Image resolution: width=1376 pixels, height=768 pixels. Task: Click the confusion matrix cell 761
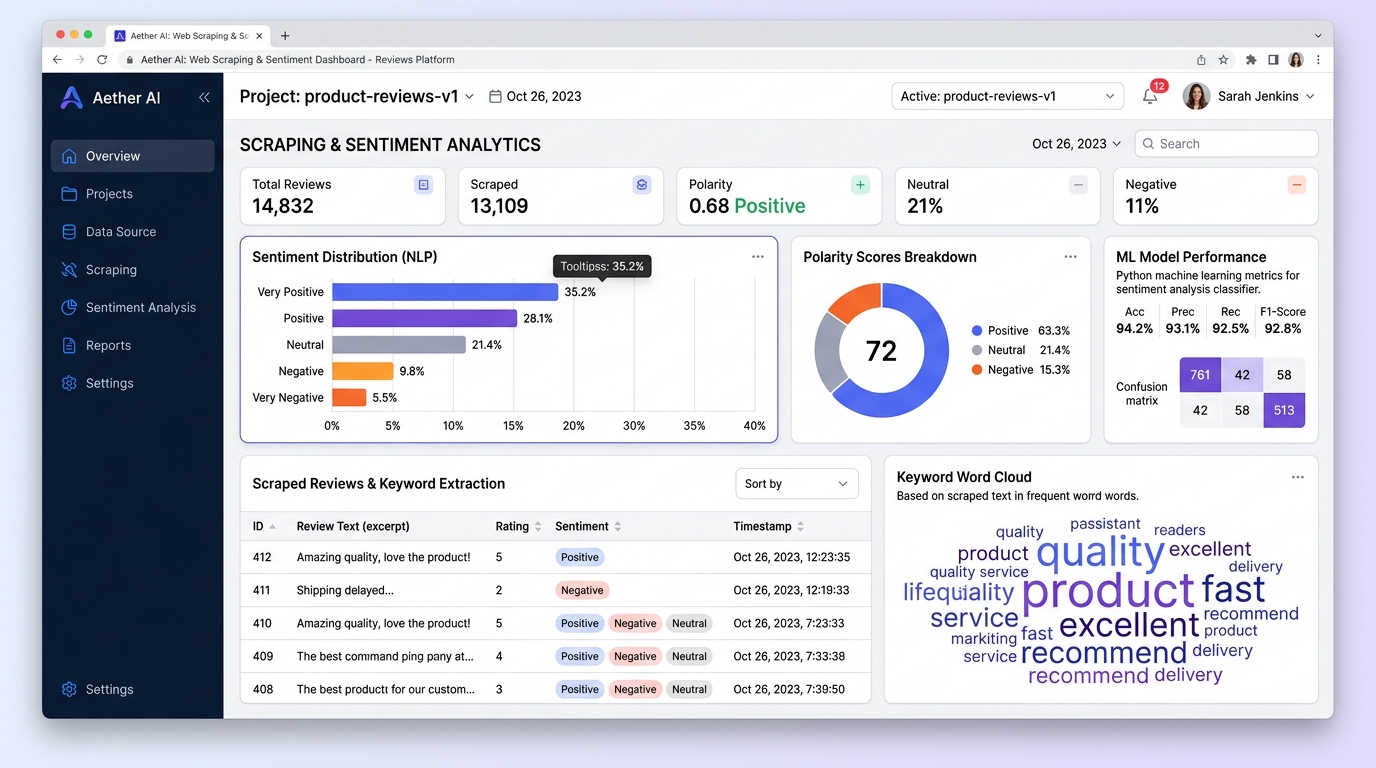1201,375
